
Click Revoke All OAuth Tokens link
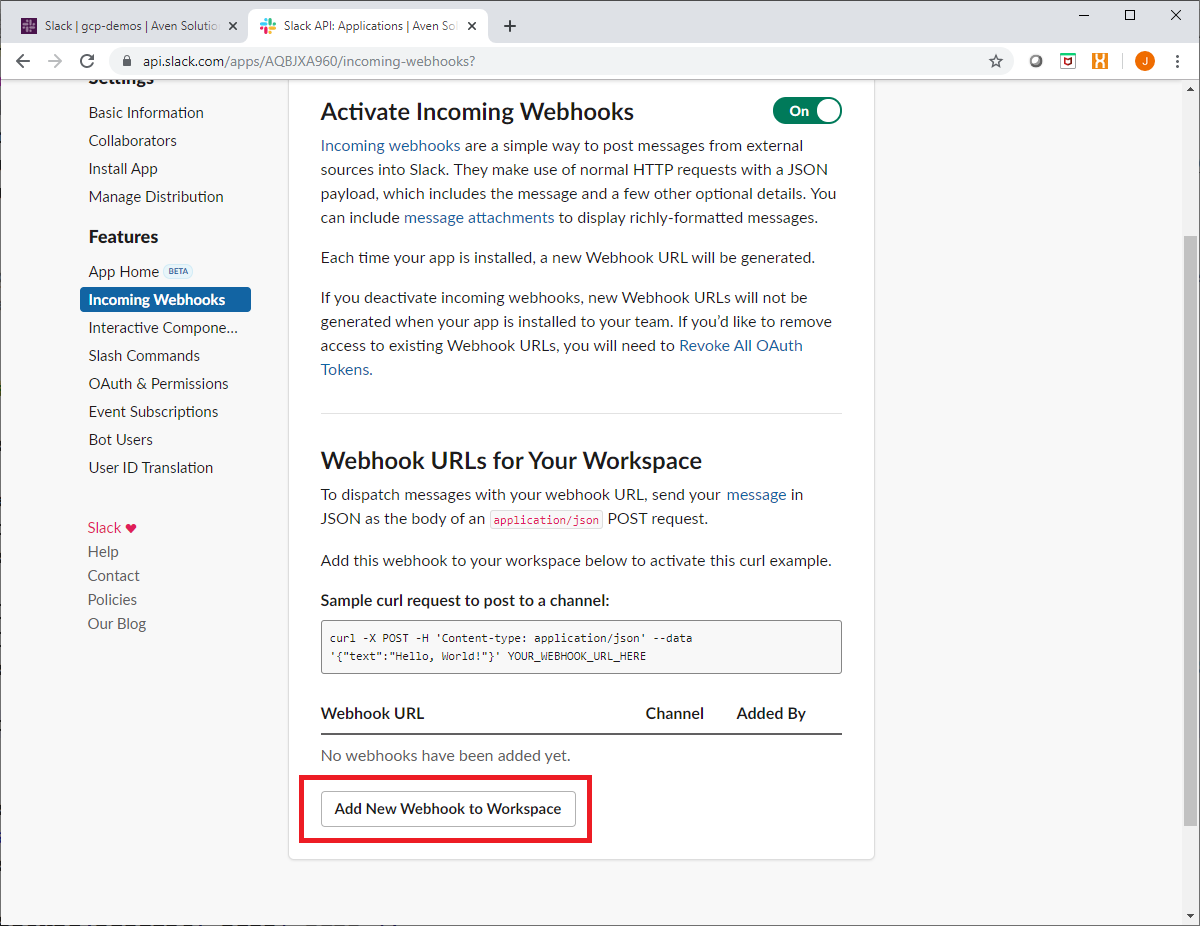(x=740, y=346)
